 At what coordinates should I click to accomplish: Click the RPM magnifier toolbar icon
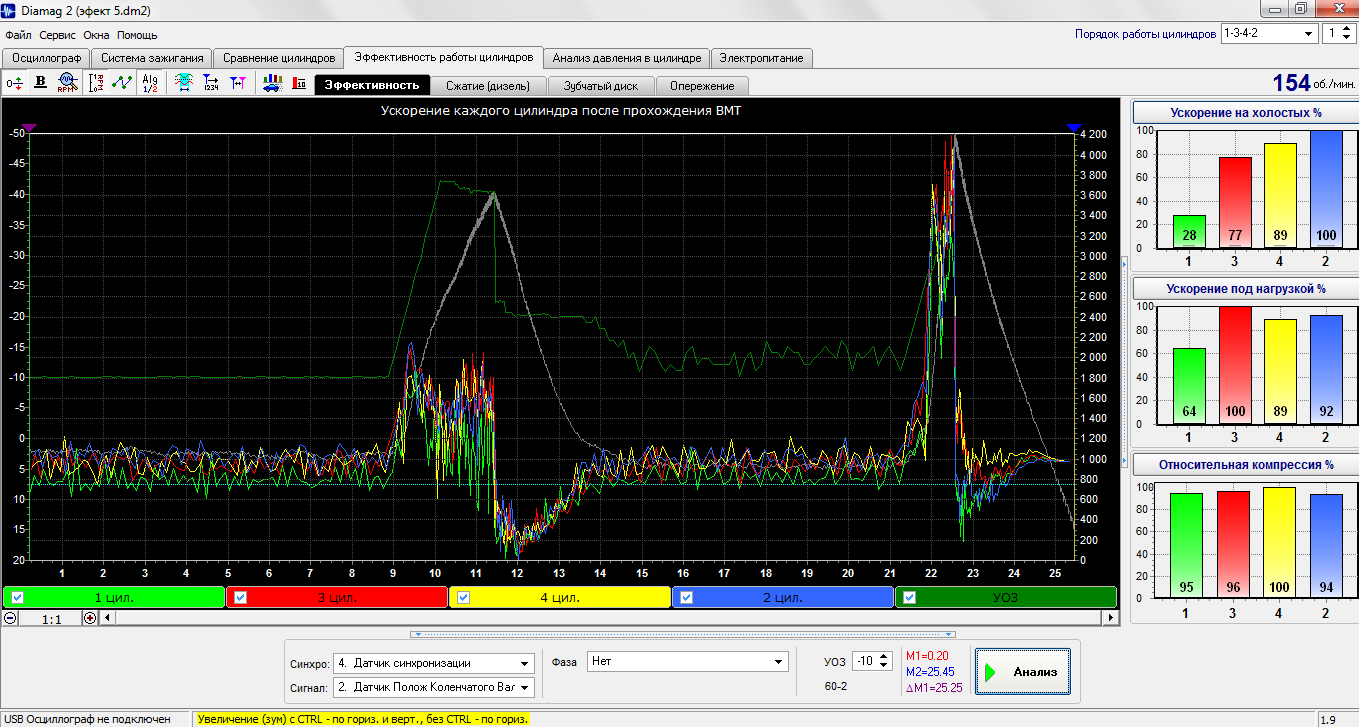[67, 83]
